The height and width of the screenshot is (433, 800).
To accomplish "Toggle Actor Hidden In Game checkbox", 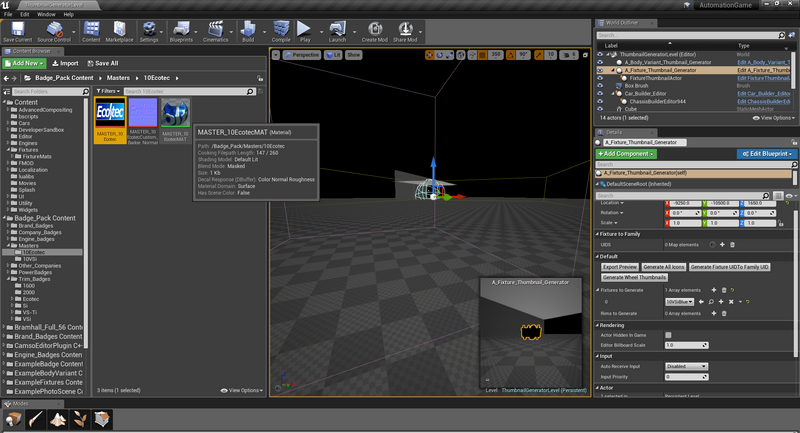I will 669,335.
